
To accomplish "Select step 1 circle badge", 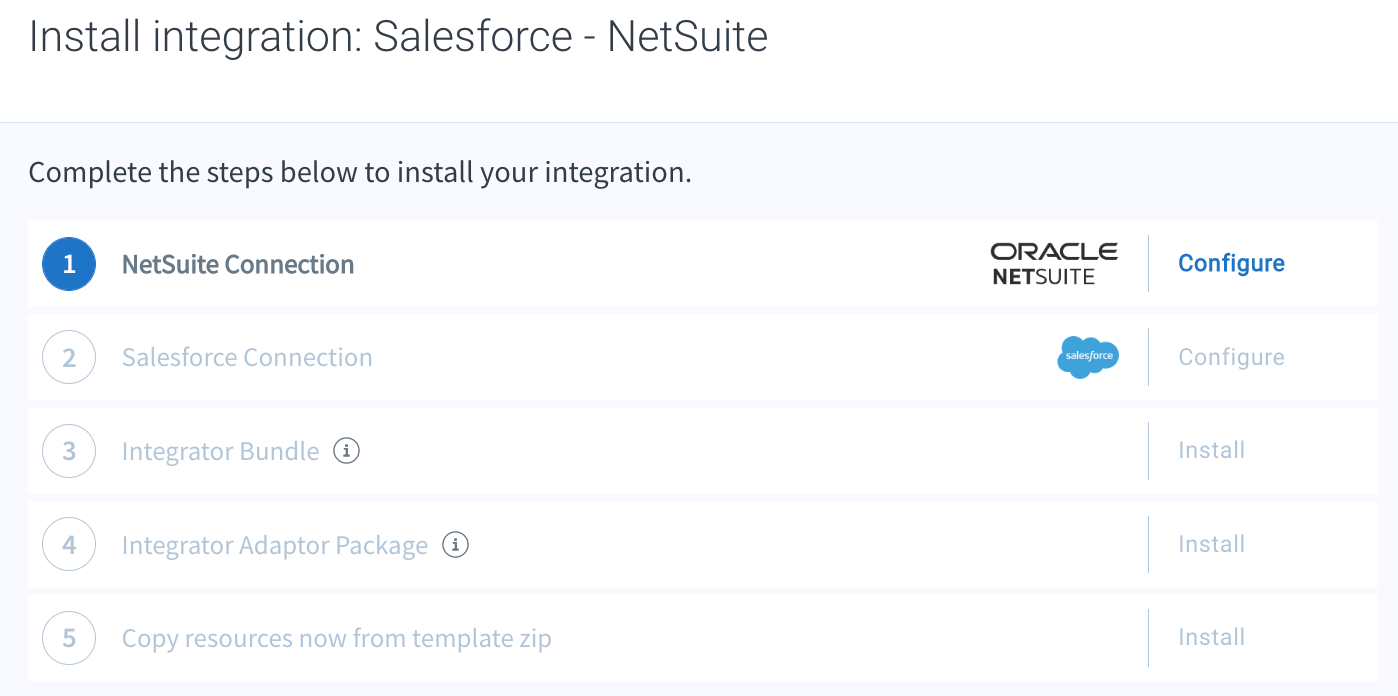I will tap(69, 264).
